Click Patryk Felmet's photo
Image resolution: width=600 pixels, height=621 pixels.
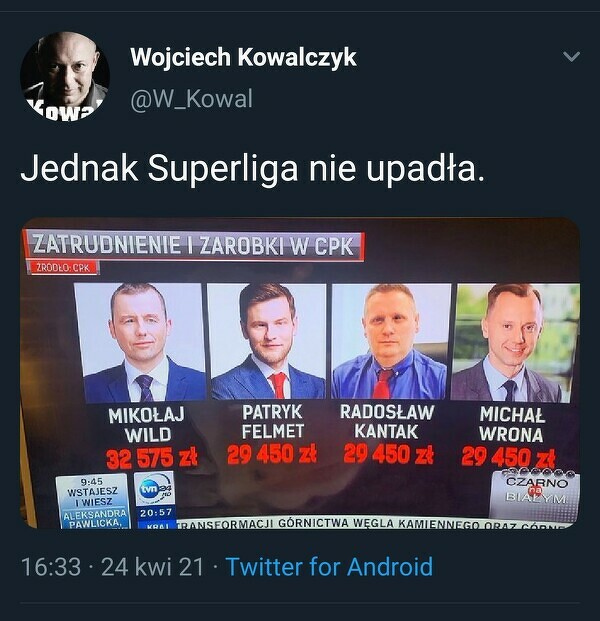[267, 341]
